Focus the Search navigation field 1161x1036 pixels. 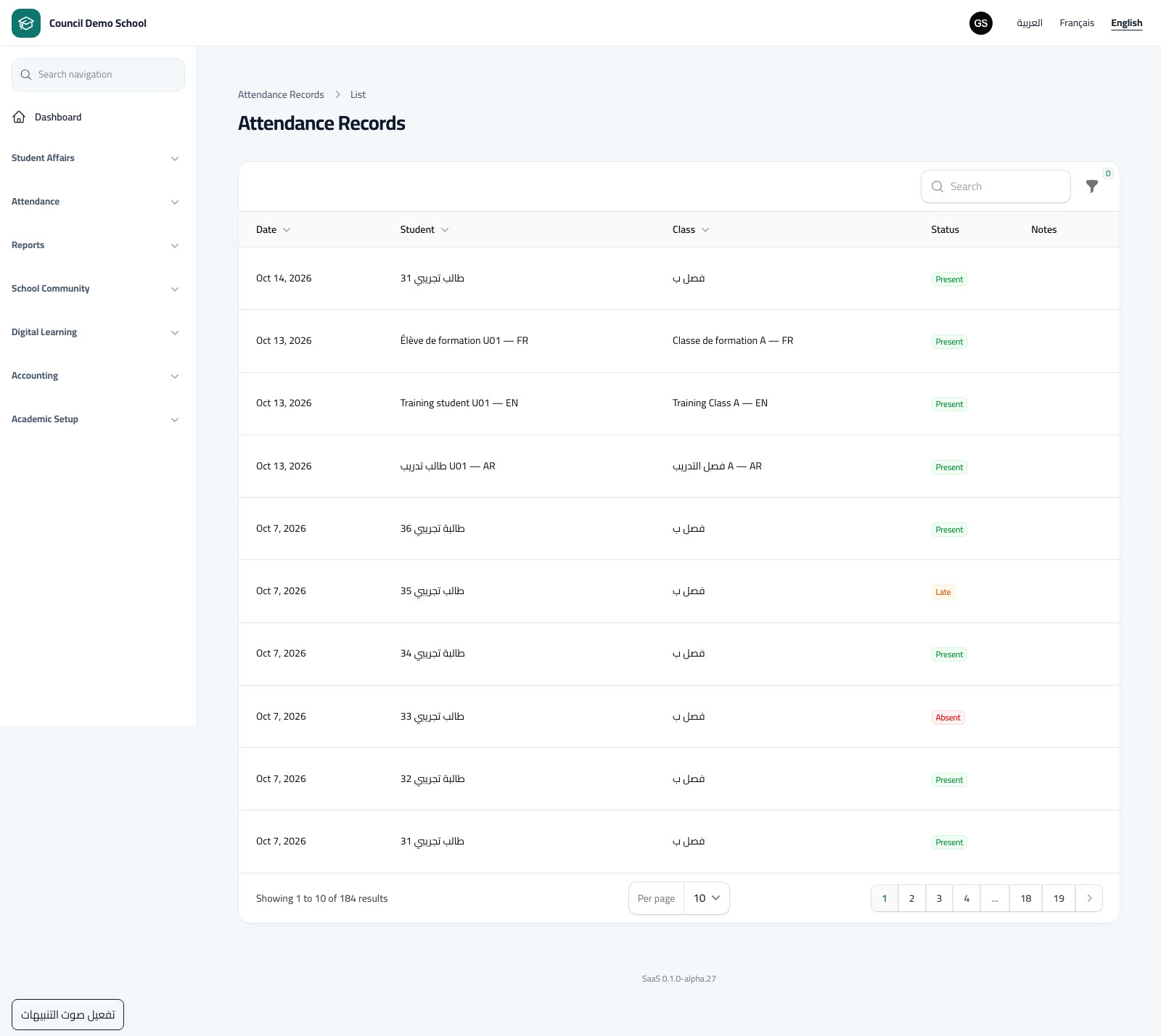pyautogui.click(x=98, y=75)
